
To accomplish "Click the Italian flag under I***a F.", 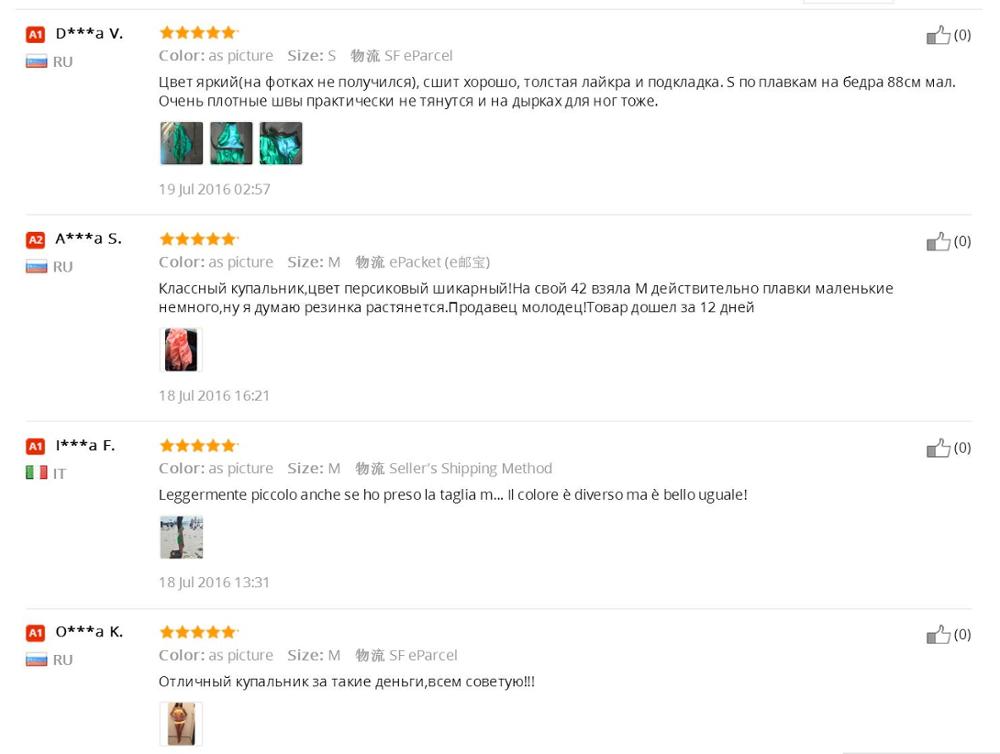I will coord(36,473).
